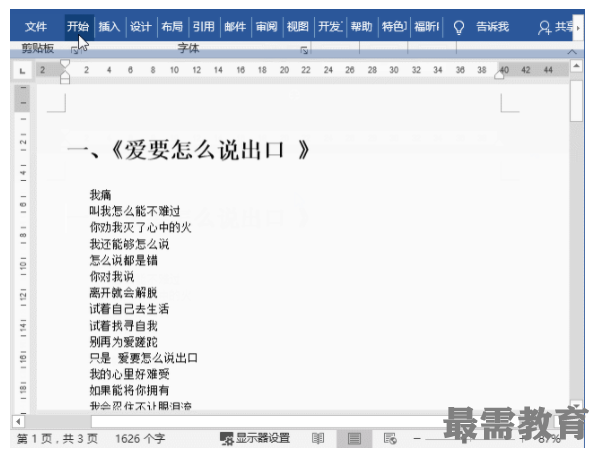595x463 pixels.
Task: Collapse the ribbon with the chevron
Action: (571, 52)
